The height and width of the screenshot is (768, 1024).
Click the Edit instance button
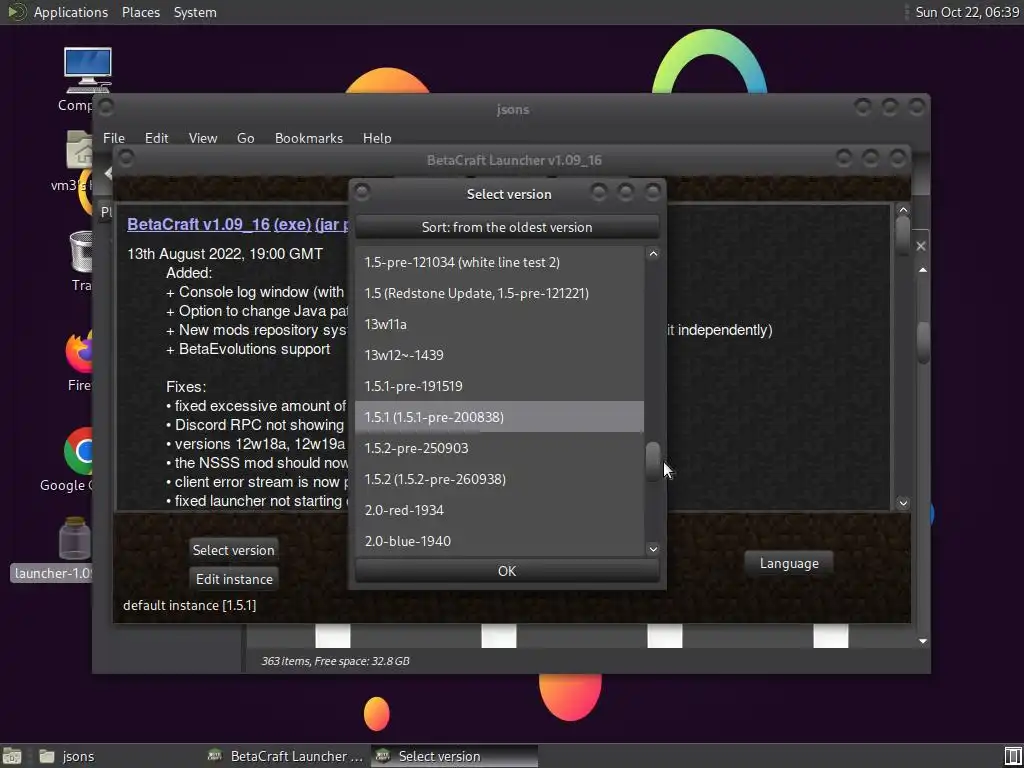234,579
